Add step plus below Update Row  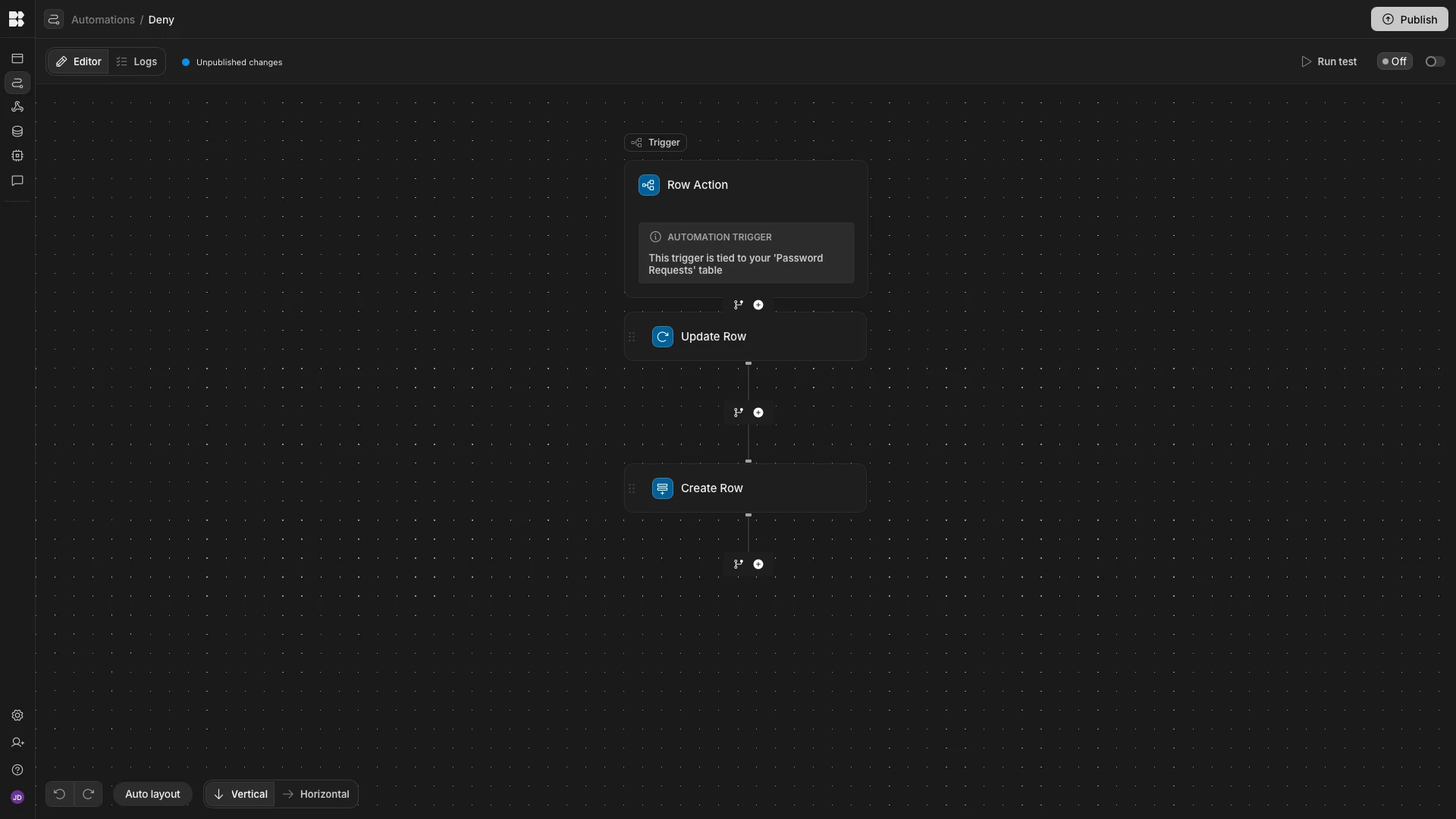(x=758, y=413)
